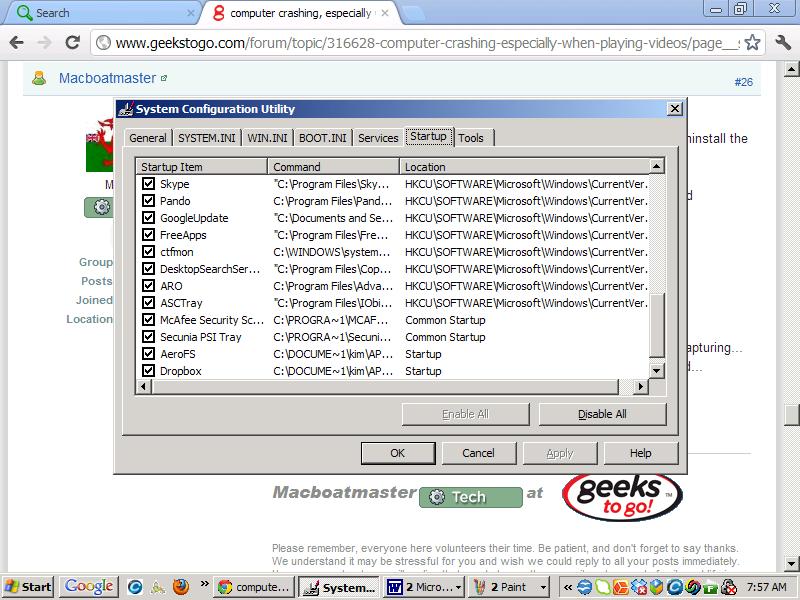Viewport: 800px width, 600px height.
Task: Open the Services tab
Action: (x=378, y=138)
